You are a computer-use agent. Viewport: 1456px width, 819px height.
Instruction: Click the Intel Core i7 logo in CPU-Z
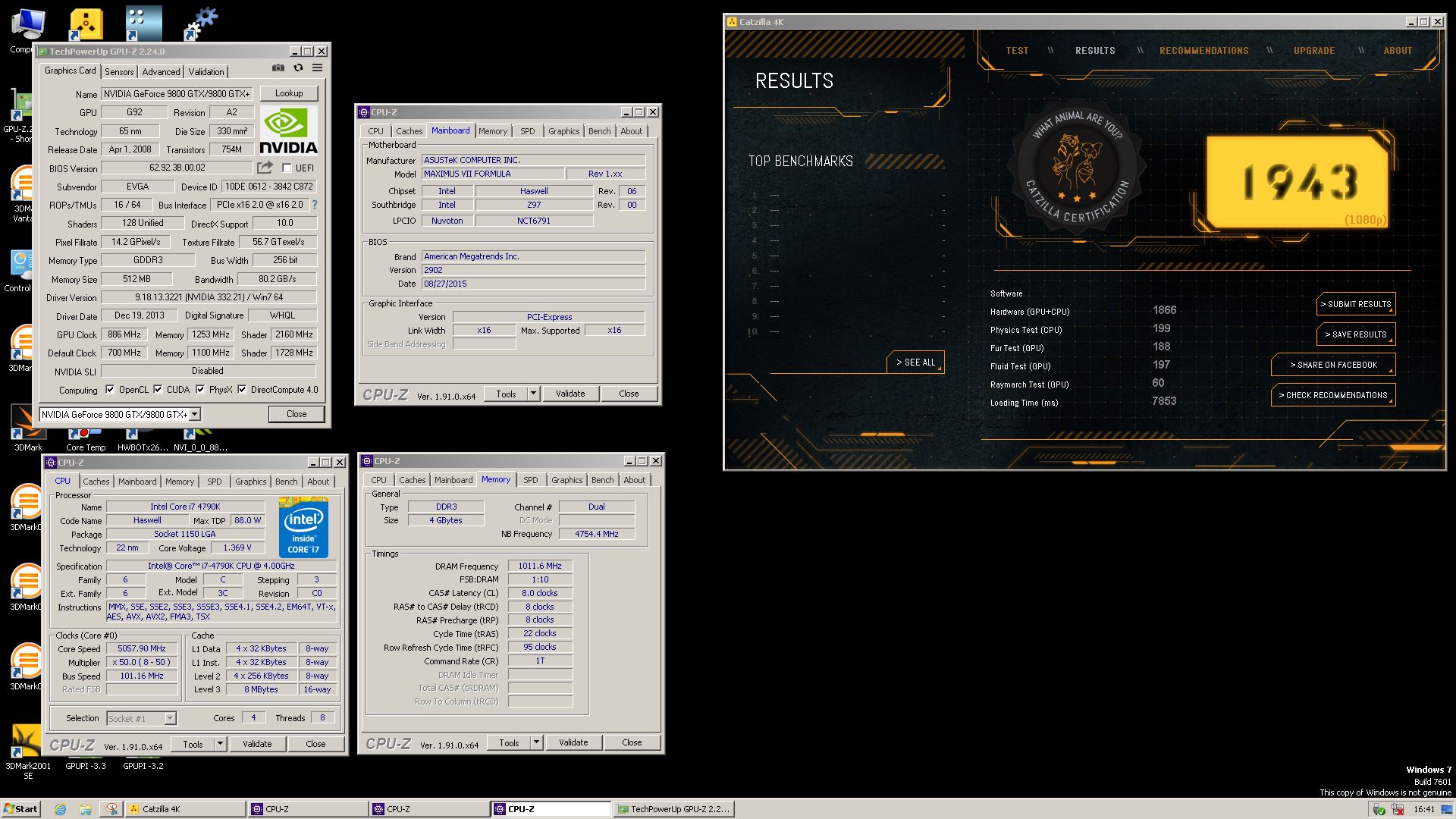tap(303, 528)
